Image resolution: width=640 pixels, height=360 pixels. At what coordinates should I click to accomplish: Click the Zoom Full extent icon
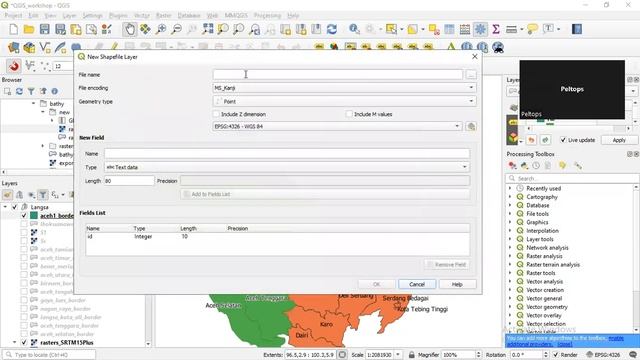point(208,29)
